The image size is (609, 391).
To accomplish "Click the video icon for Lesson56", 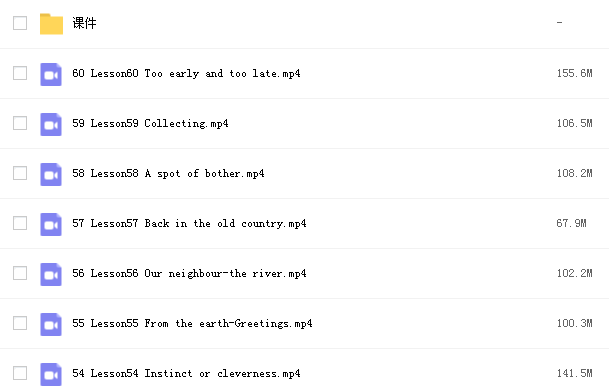I will pyautogui.click(x=51, y=275).
